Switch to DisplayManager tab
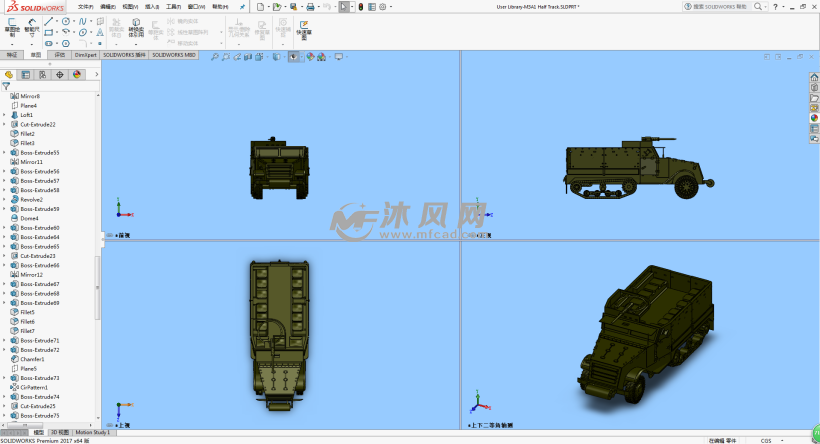 tap(77, 75)
